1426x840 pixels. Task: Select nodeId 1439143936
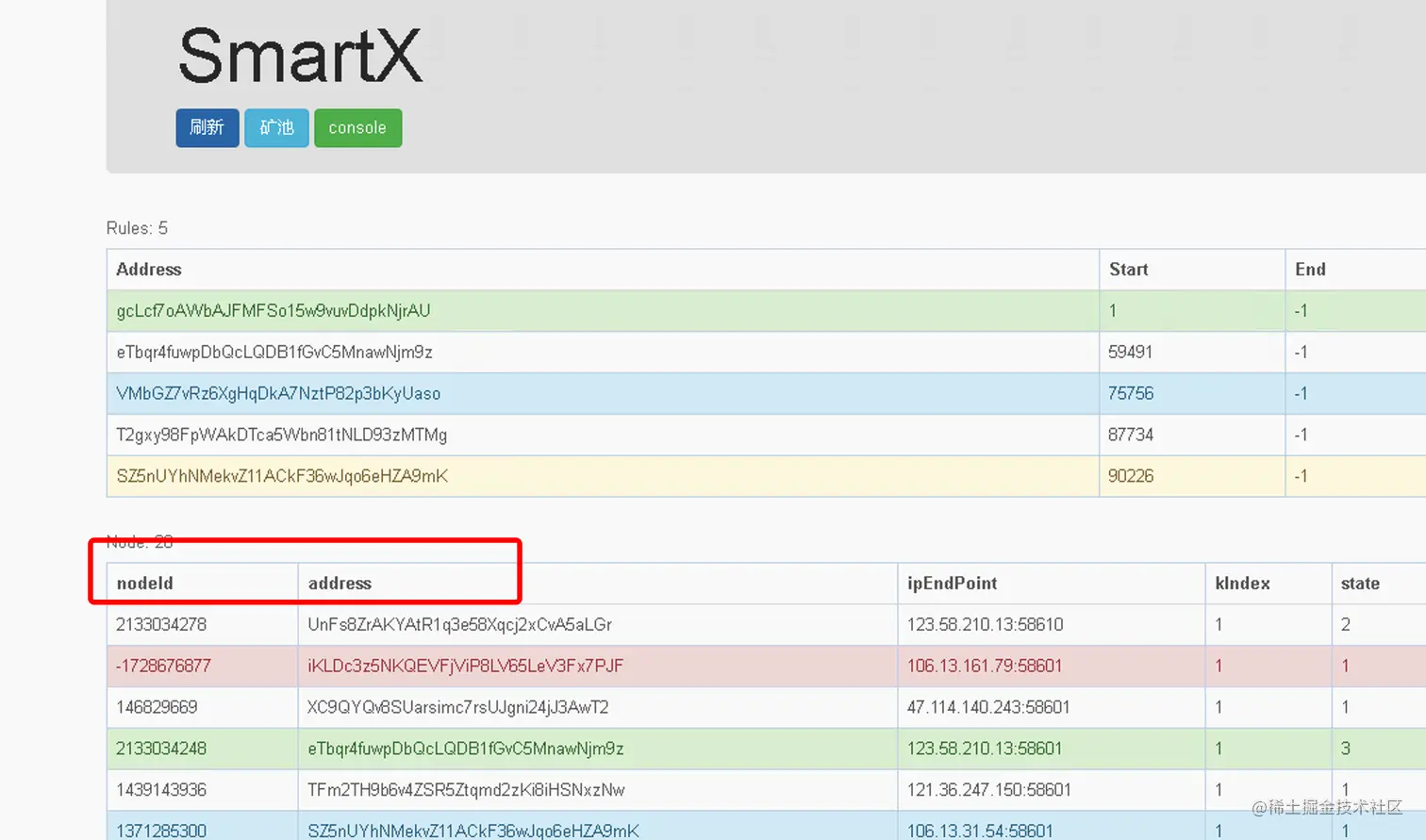click(x=161, y=790)
